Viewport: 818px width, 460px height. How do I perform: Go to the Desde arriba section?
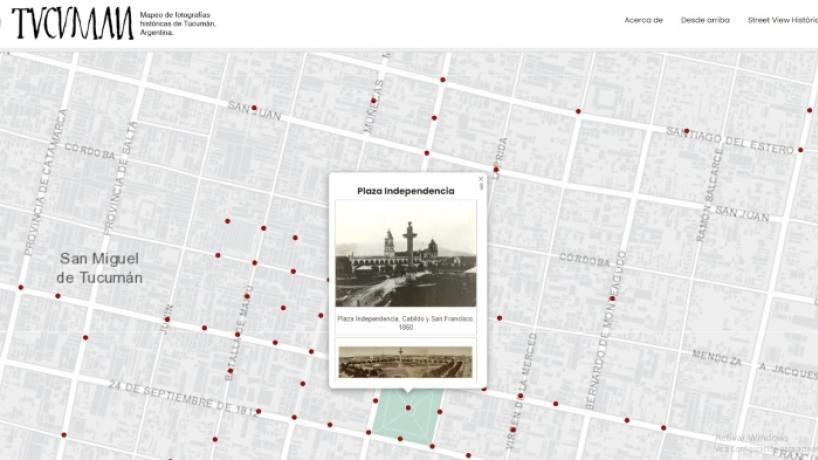pos(705,20)
